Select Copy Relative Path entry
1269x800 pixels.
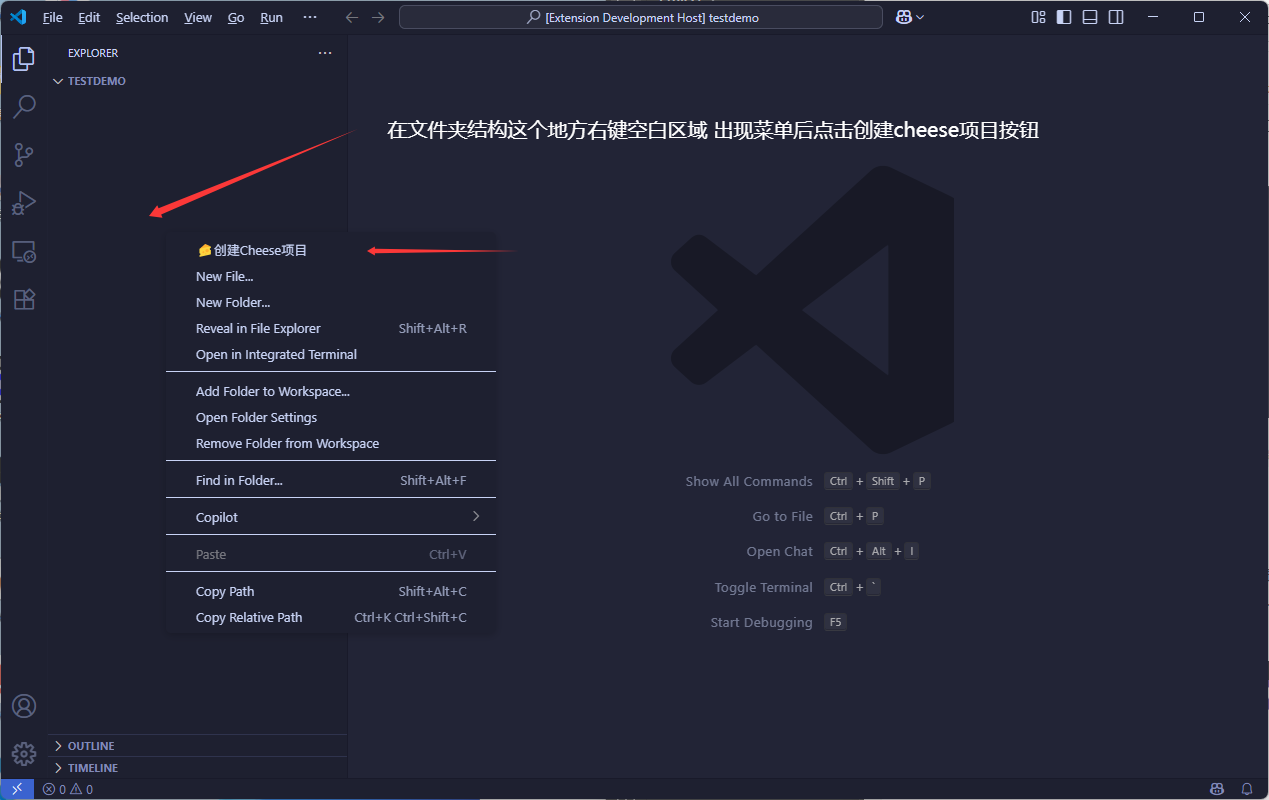(x=331, y=617)
